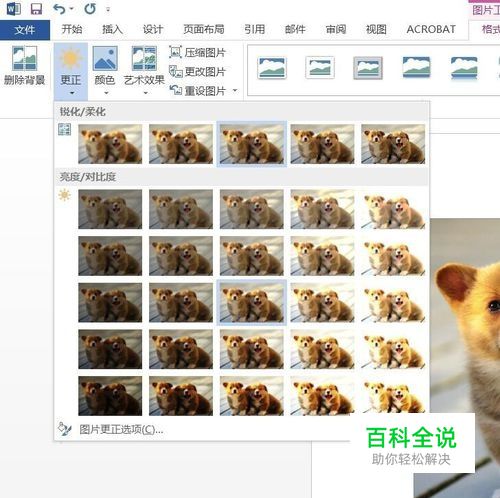Image resolution: width=500 pixels, height=498 pixels.
Task: Choose first-row third brightness/contrast preset
Action: 252,209
